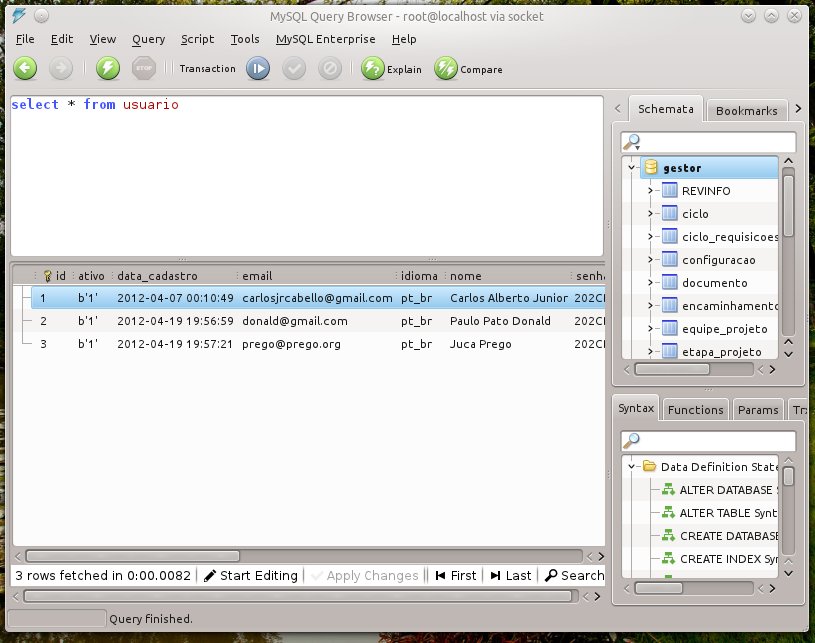The image size is (815, 643).
Task: Click the Syntax tree horizontal scrollbar thumb
Action: [x=659, y=588]
